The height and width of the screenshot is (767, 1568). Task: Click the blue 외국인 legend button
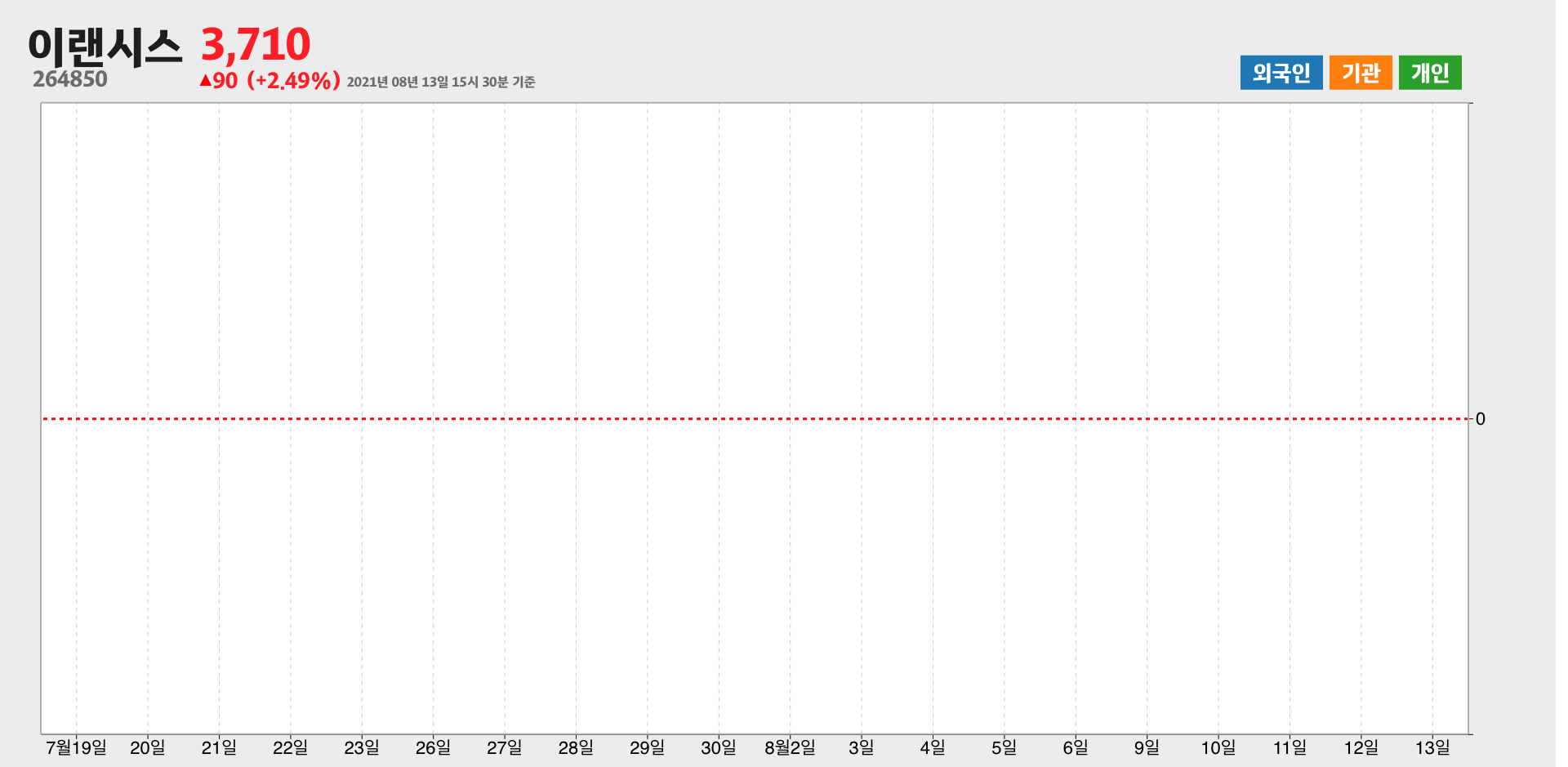1281,73
